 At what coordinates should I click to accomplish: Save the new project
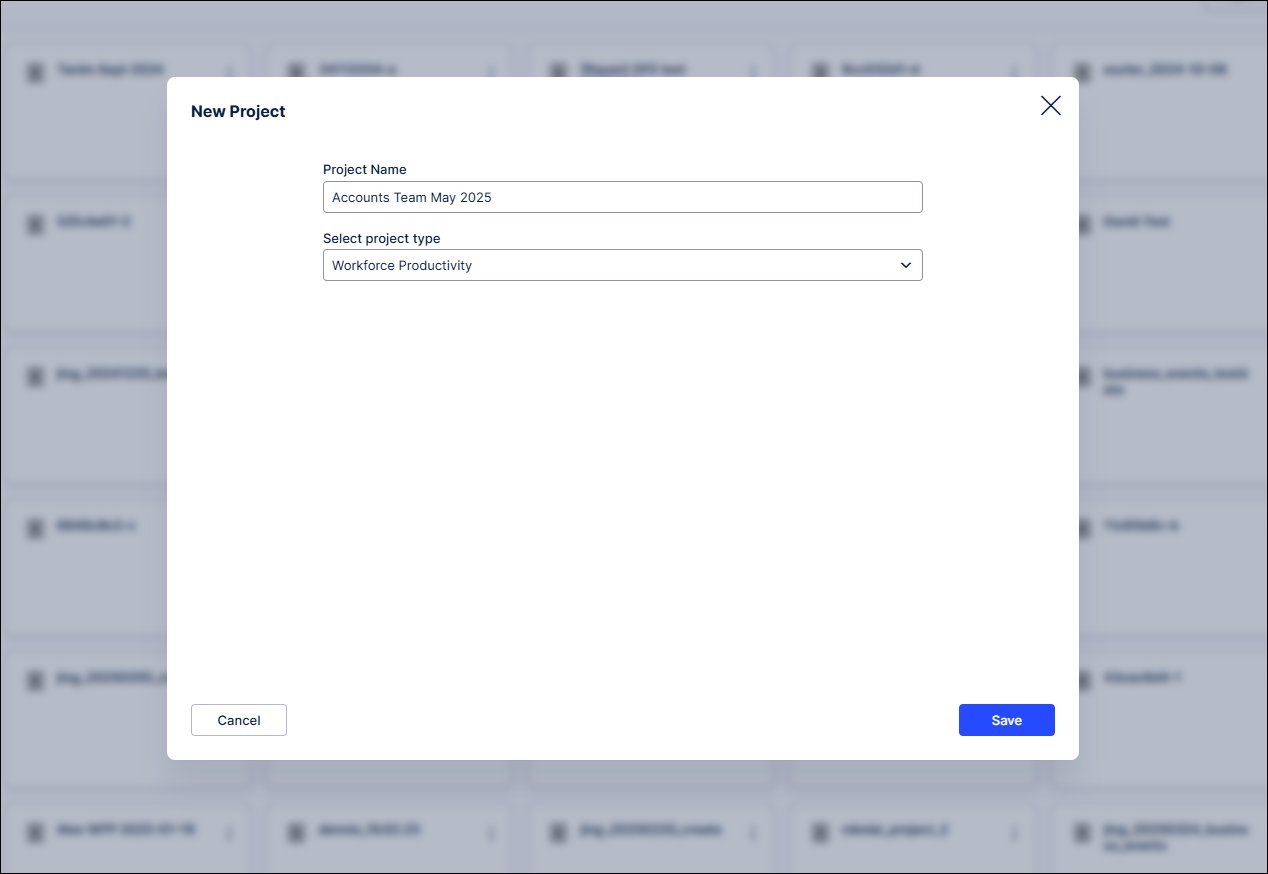1006,720
